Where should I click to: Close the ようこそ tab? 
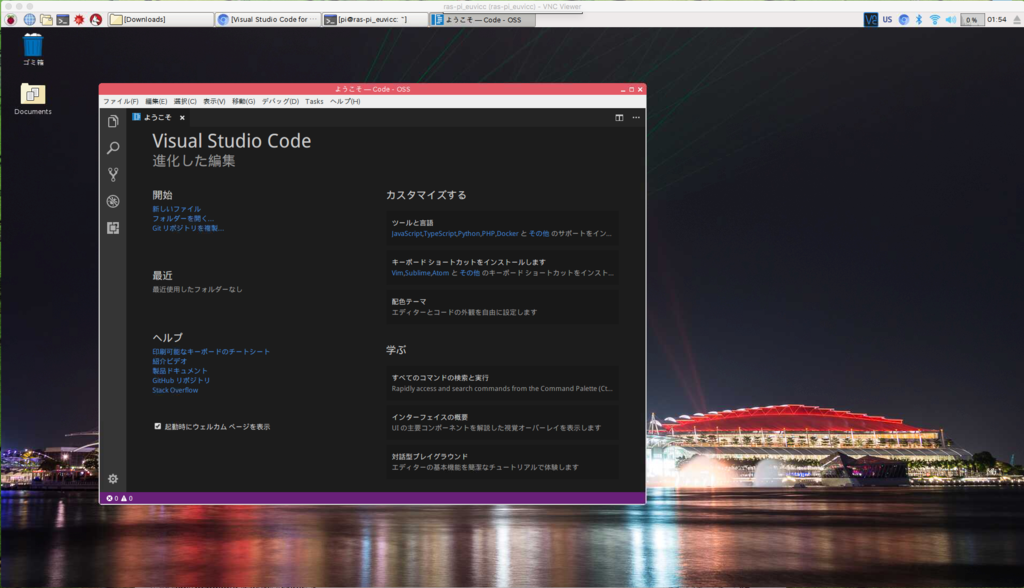pos(182,118)
